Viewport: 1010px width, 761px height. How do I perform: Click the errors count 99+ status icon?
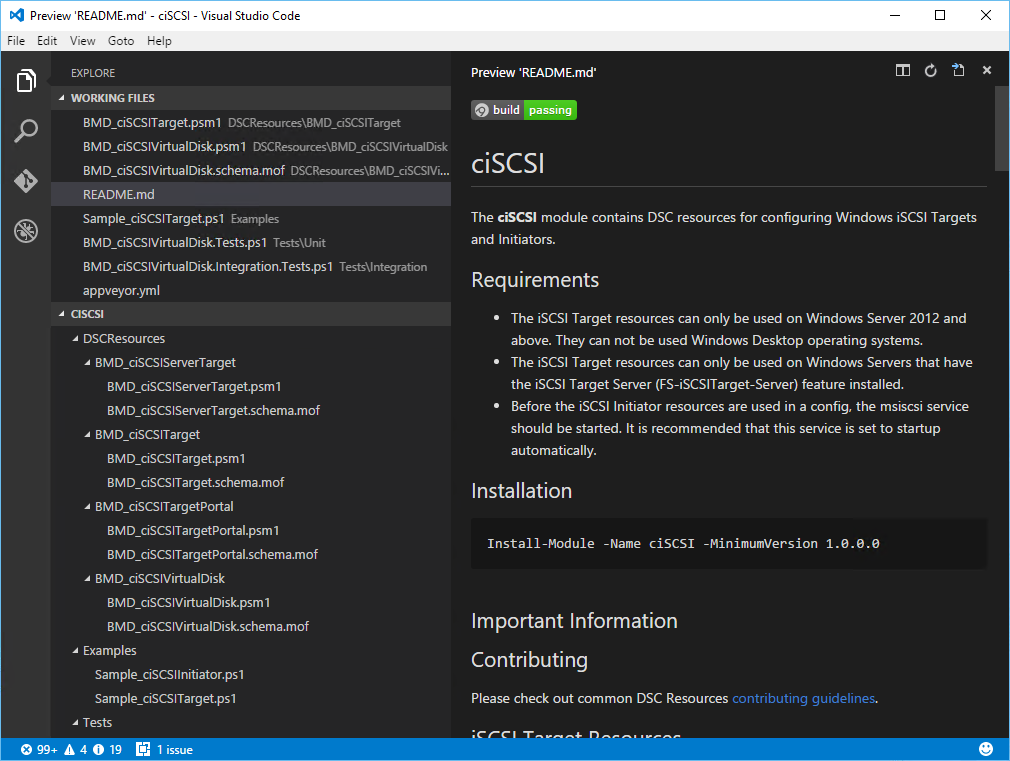pos(39,749)
